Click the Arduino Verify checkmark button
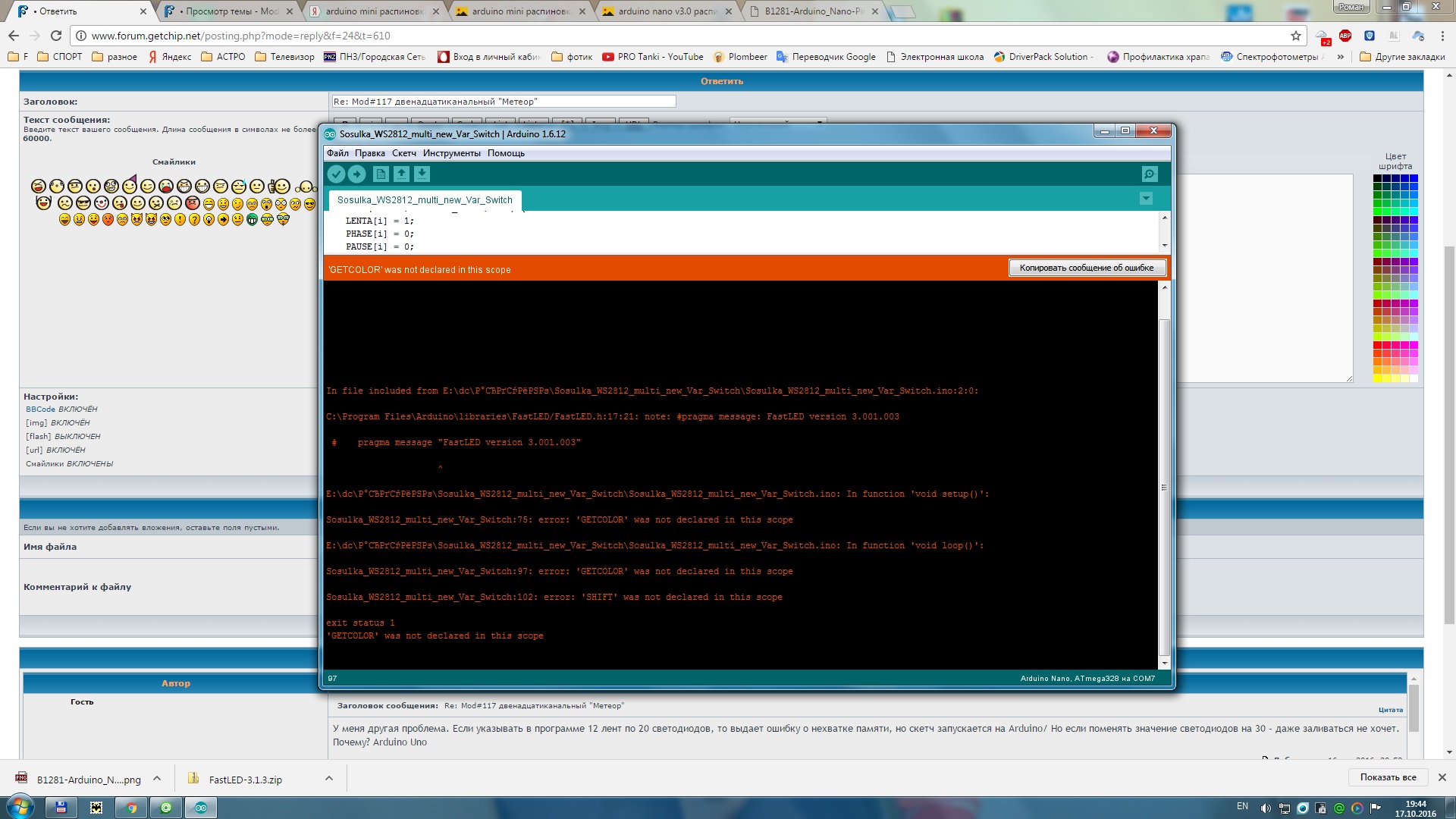Screen dimensions: 1456x819 tap(336, 174)
